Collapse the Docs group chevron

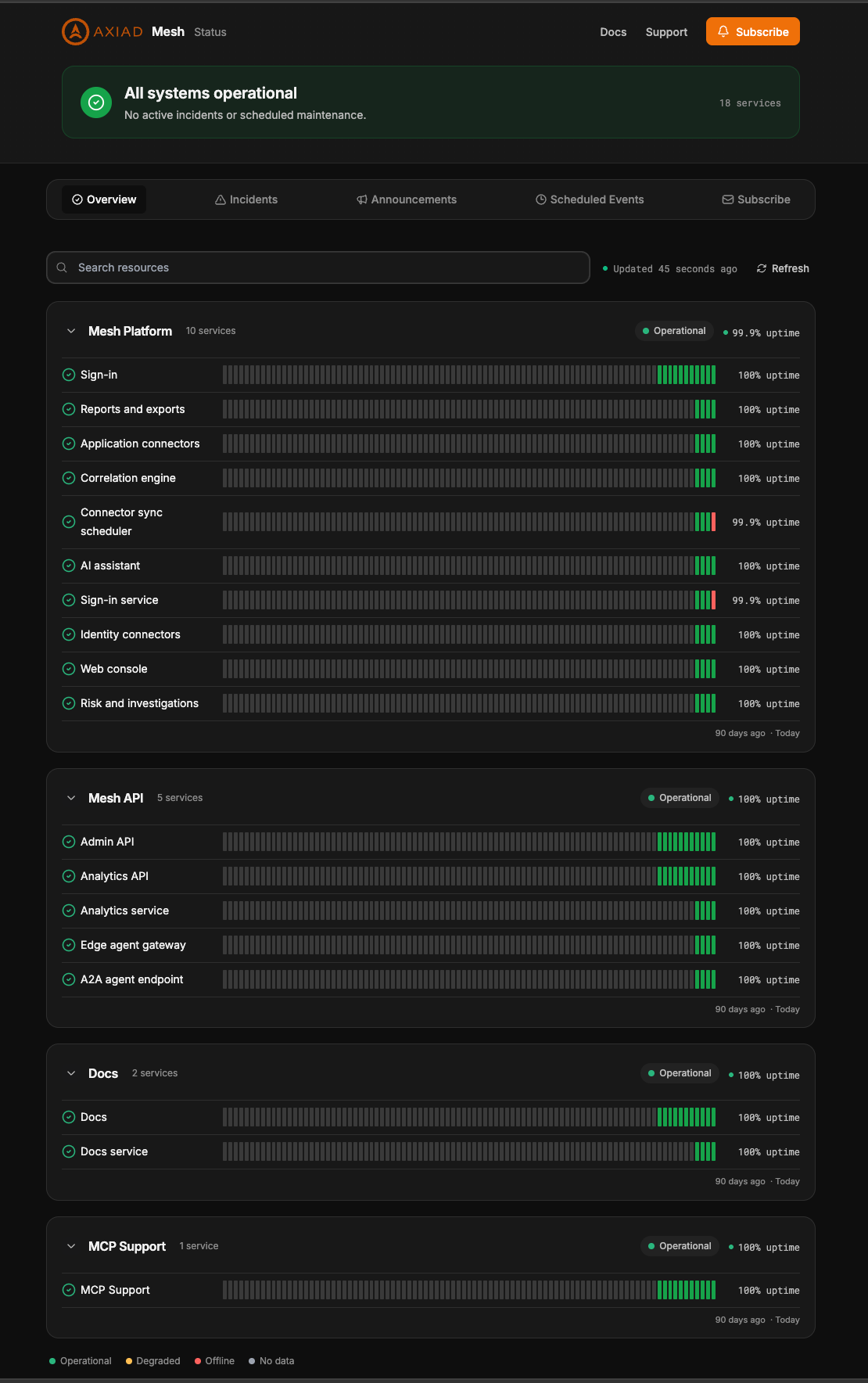click(71, 1073)
